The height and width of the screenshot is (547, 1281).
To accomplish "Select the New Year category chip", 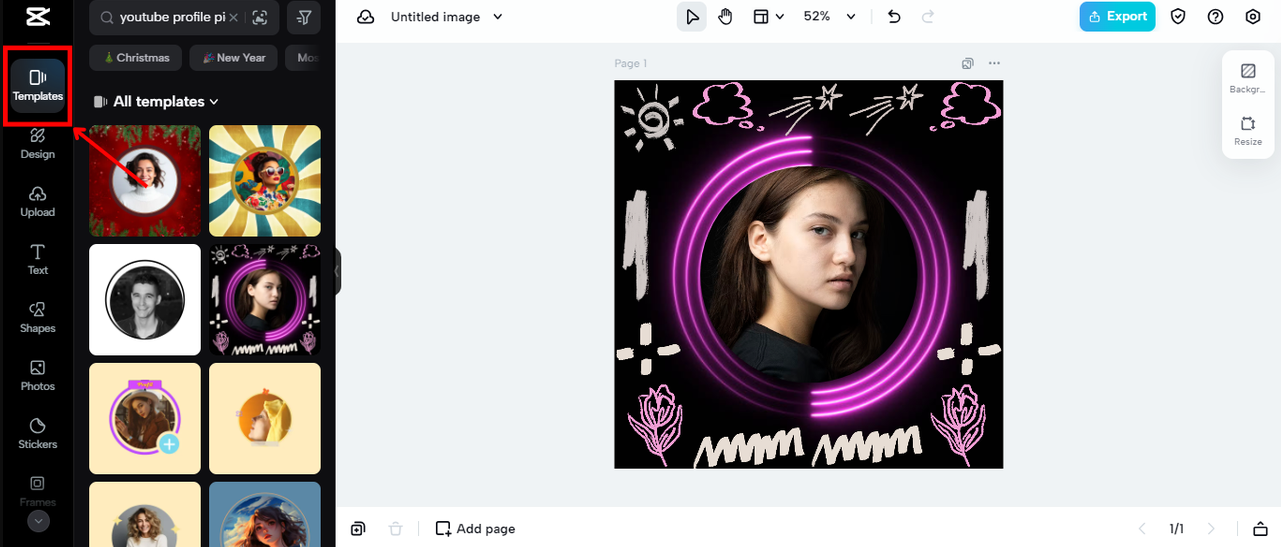I will click(234, 58).
